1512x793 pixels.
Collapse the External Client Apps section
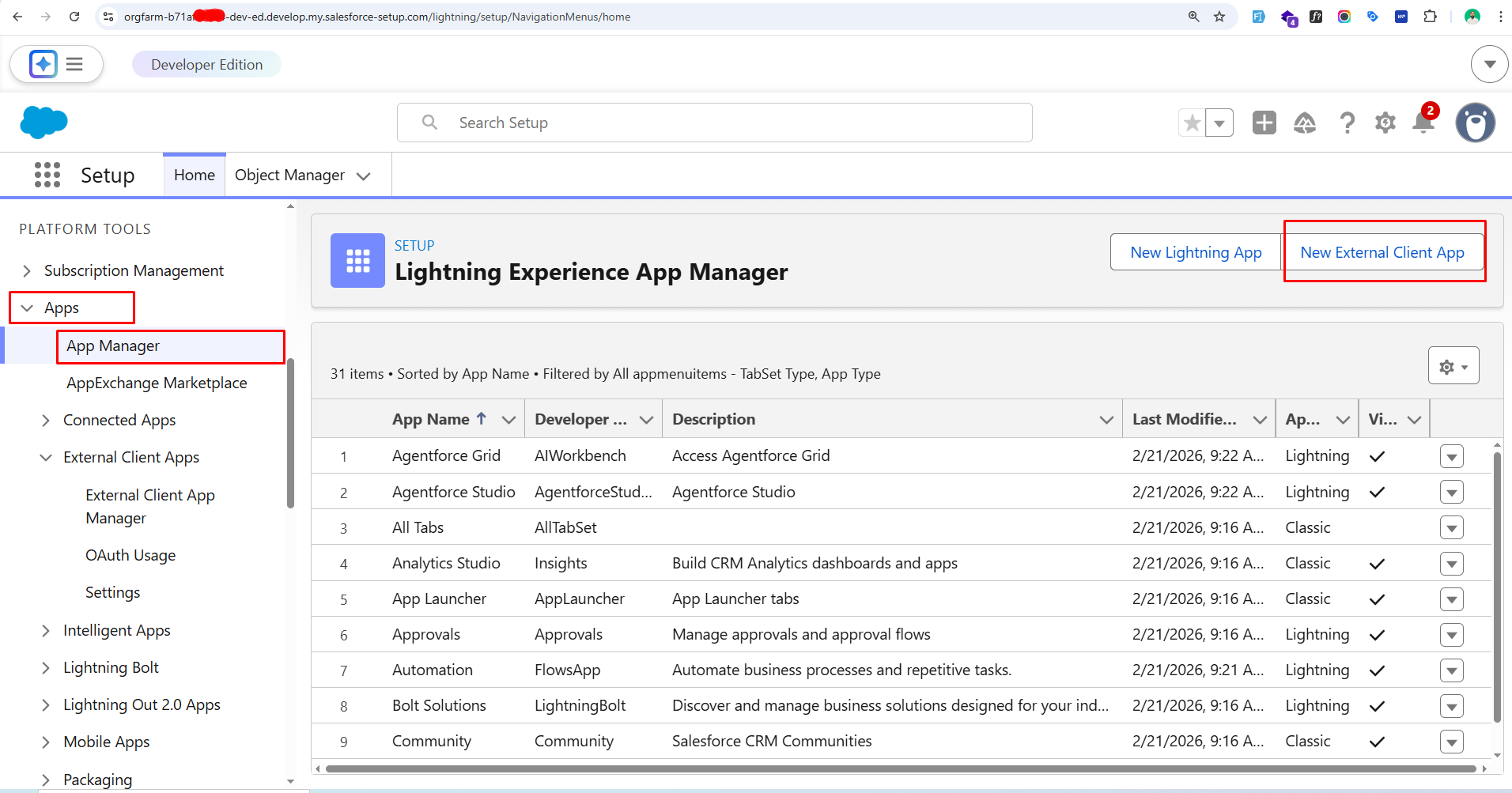tap(44, 457)
